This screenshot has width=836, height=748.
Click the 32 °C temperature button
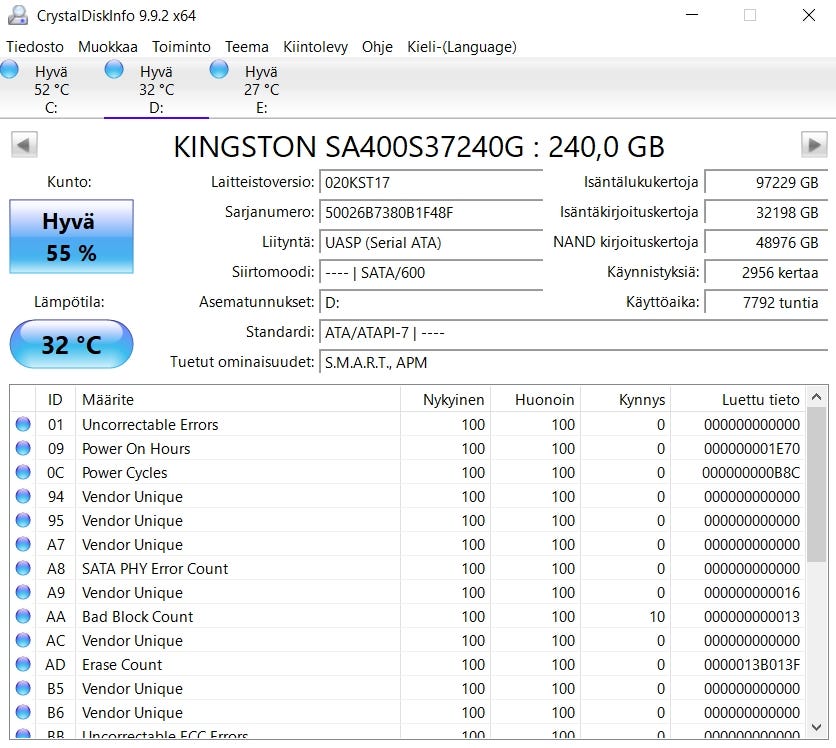71,344
